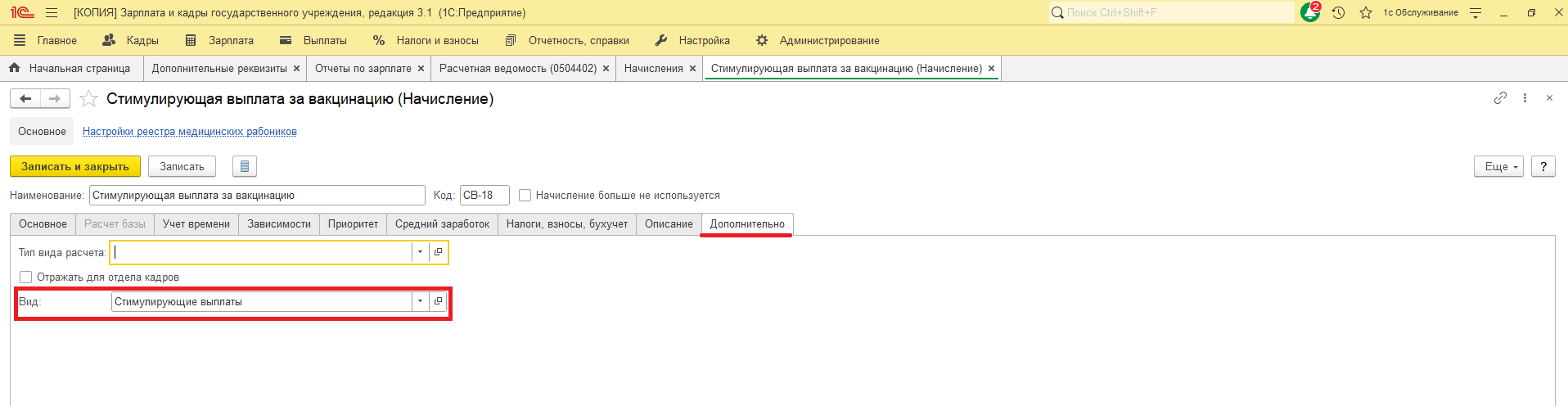Open help with the ? button
The height and width of the screenshot is (406, 1568).
click(1543, 166)
